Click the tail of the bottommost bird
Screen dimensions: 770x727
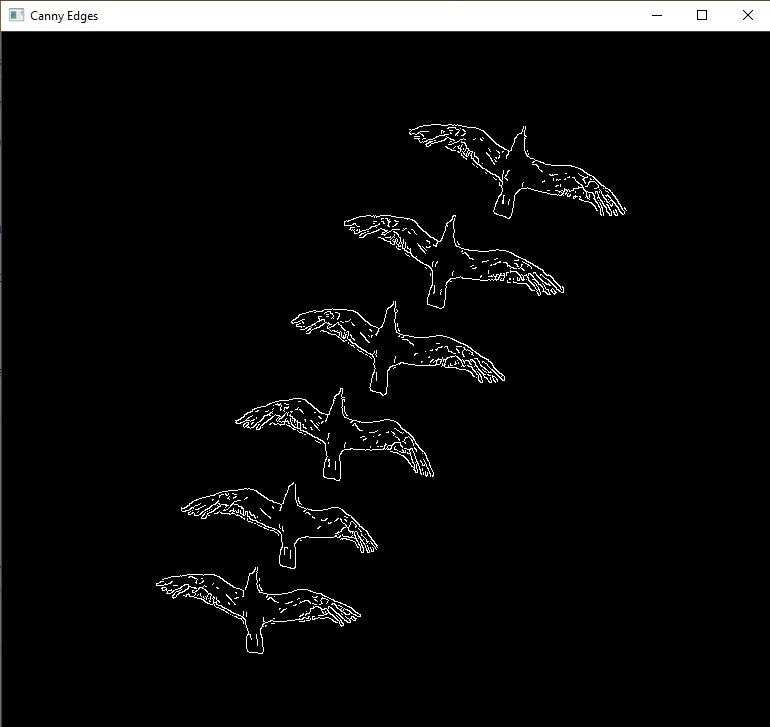[254, 646]
